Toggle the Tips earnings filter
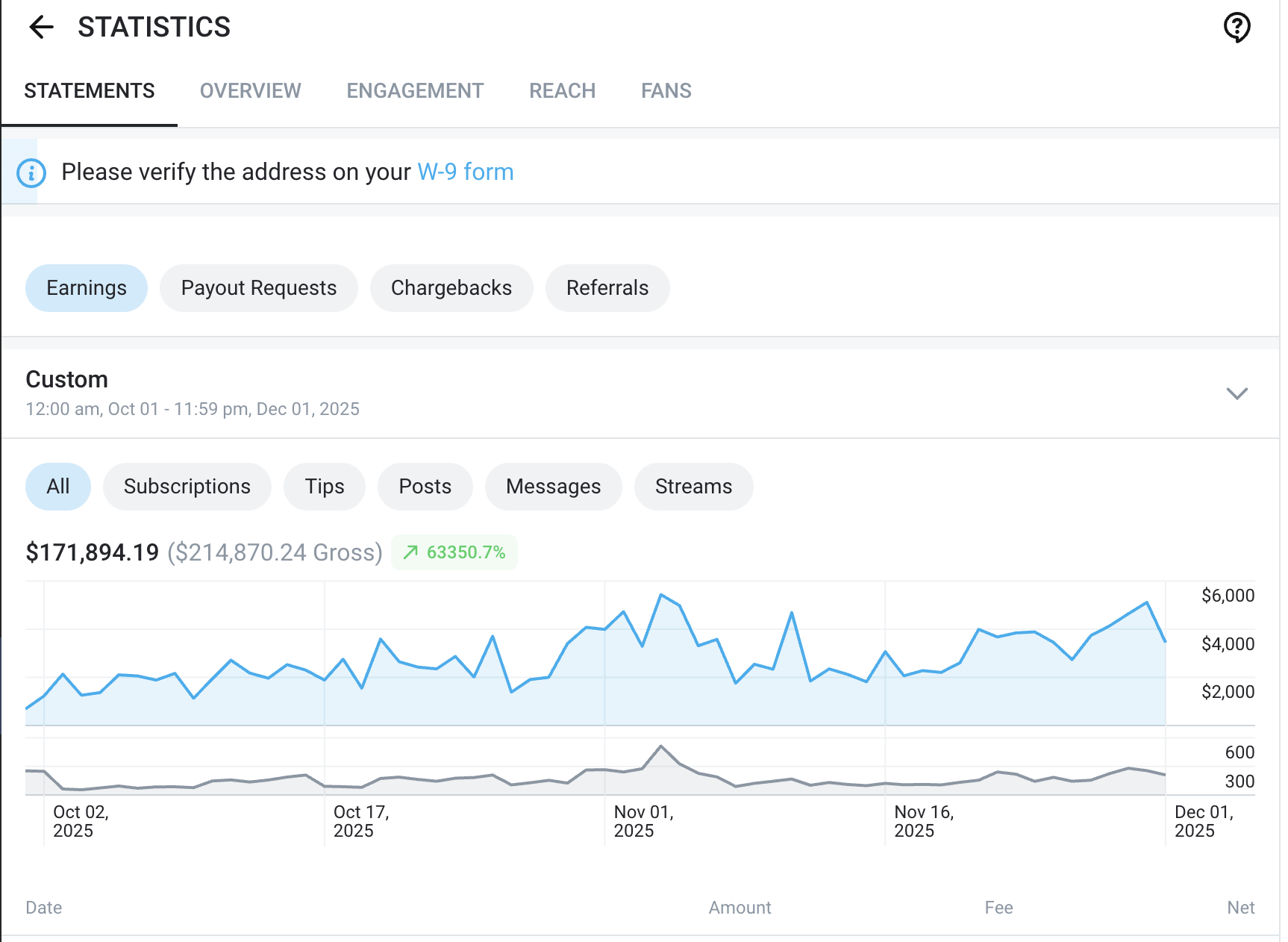 pyautogui.click(x=324, y=486)
